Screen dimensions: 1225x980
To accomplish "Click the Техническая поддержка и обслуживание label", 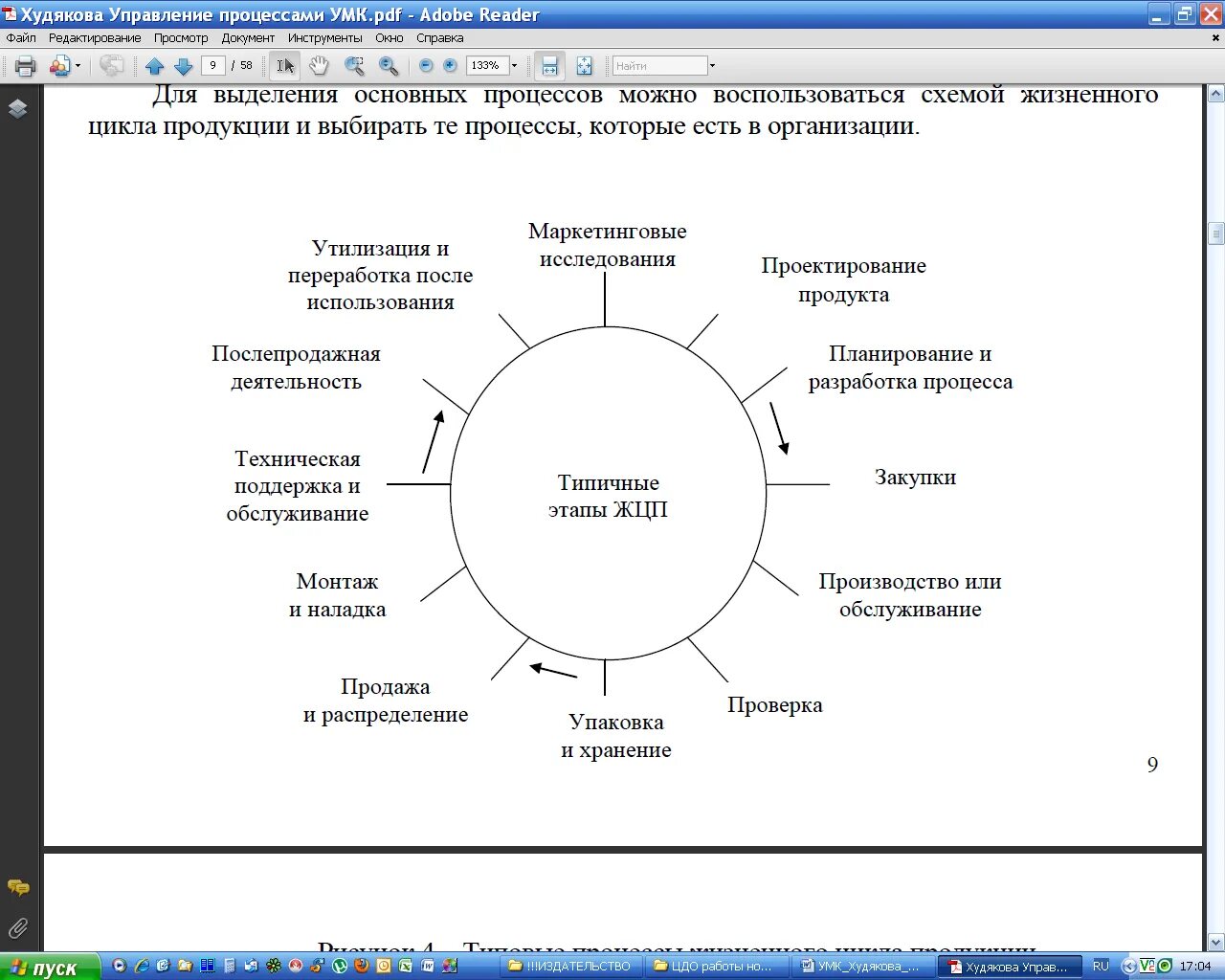I will coord(298,486).
